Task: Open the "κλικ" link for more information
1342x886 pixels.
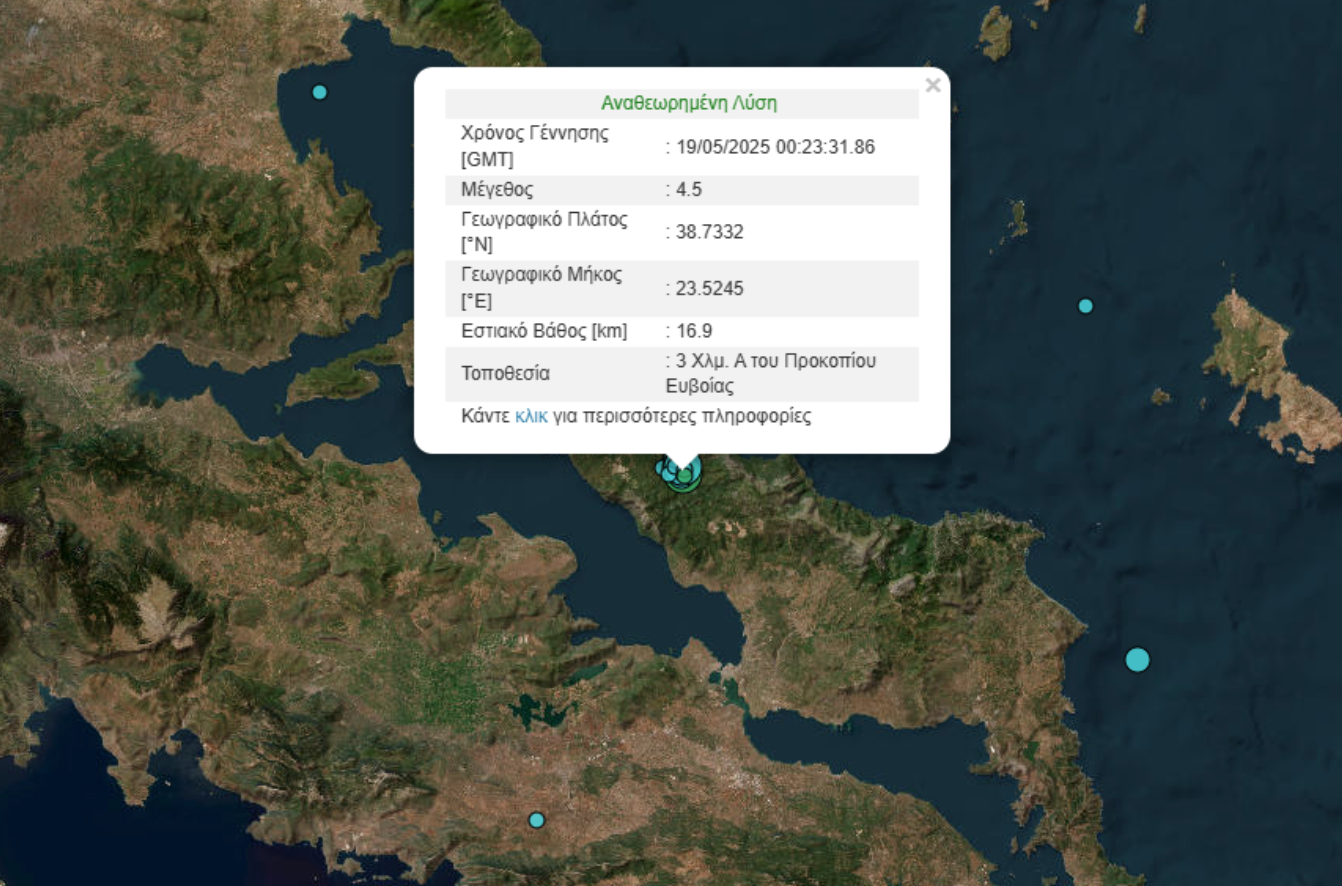Action: (x=531, y=417)
